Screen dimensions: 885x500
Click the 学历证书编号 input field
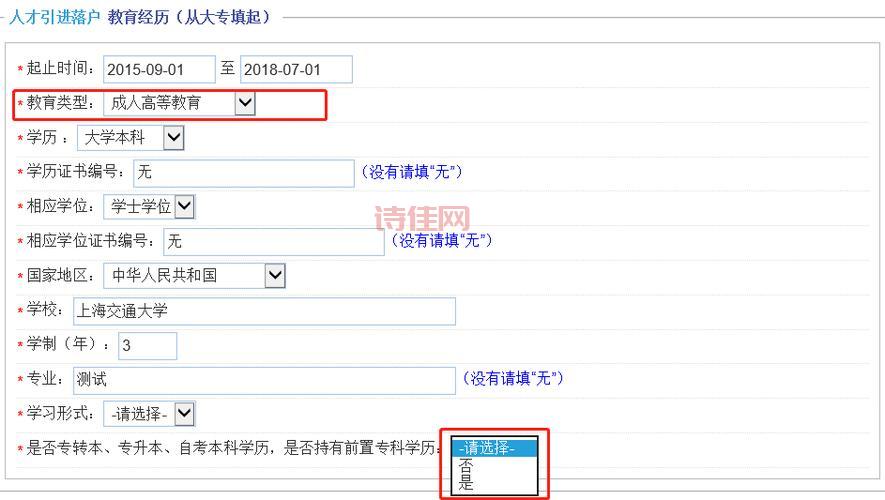244,173
